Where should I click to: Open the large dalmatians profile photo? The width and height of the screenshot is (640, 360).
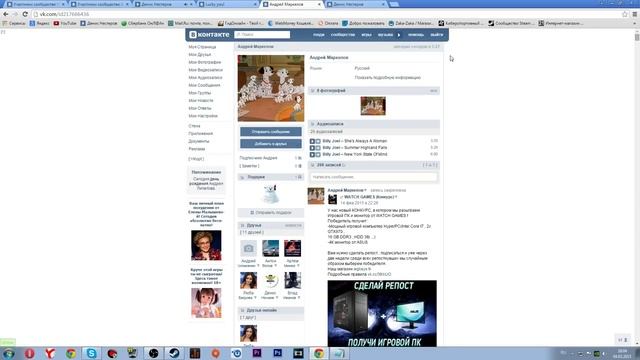point(271,88)
